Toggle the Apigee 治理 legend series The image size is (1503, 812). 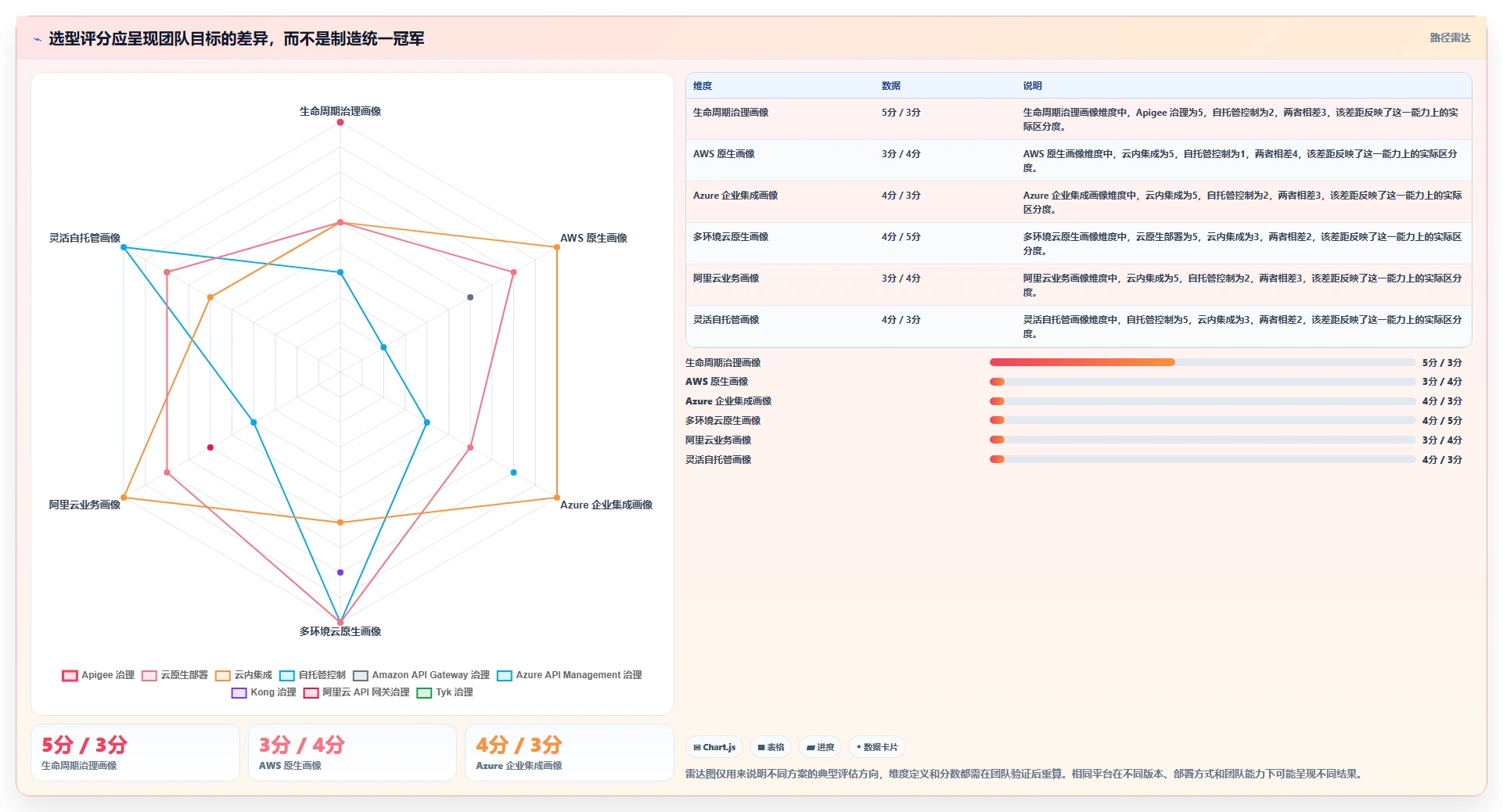[99, 675]
